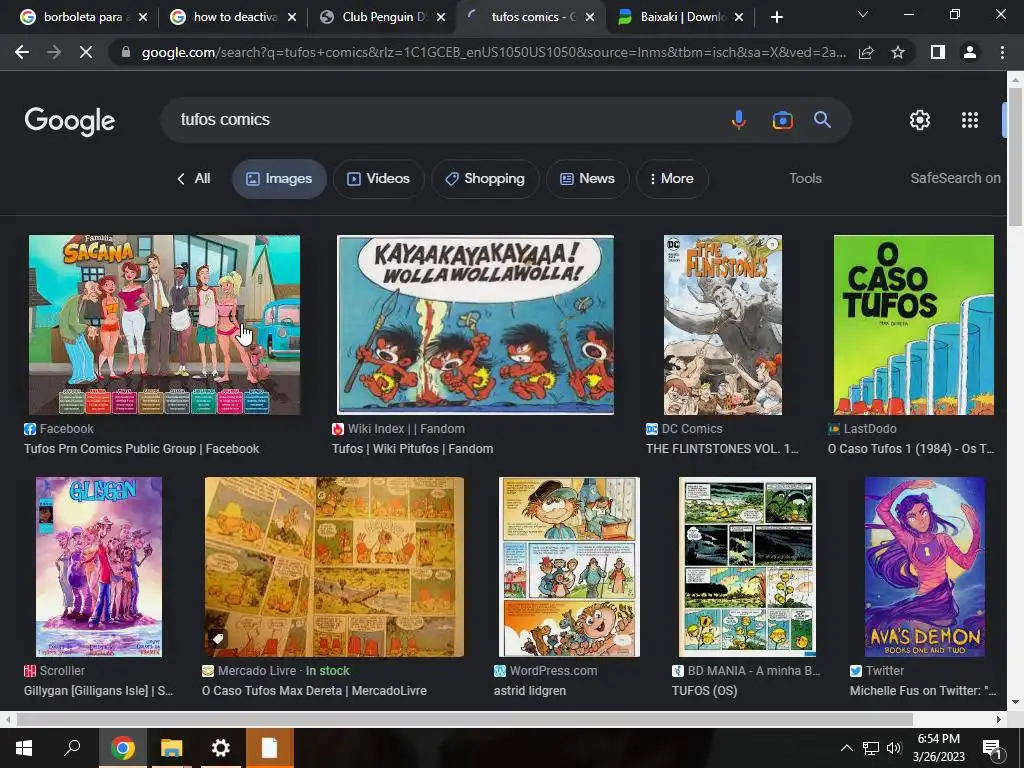Click the voice search microphone icon
1024x768 pixels.
click(x=739, y=120)
